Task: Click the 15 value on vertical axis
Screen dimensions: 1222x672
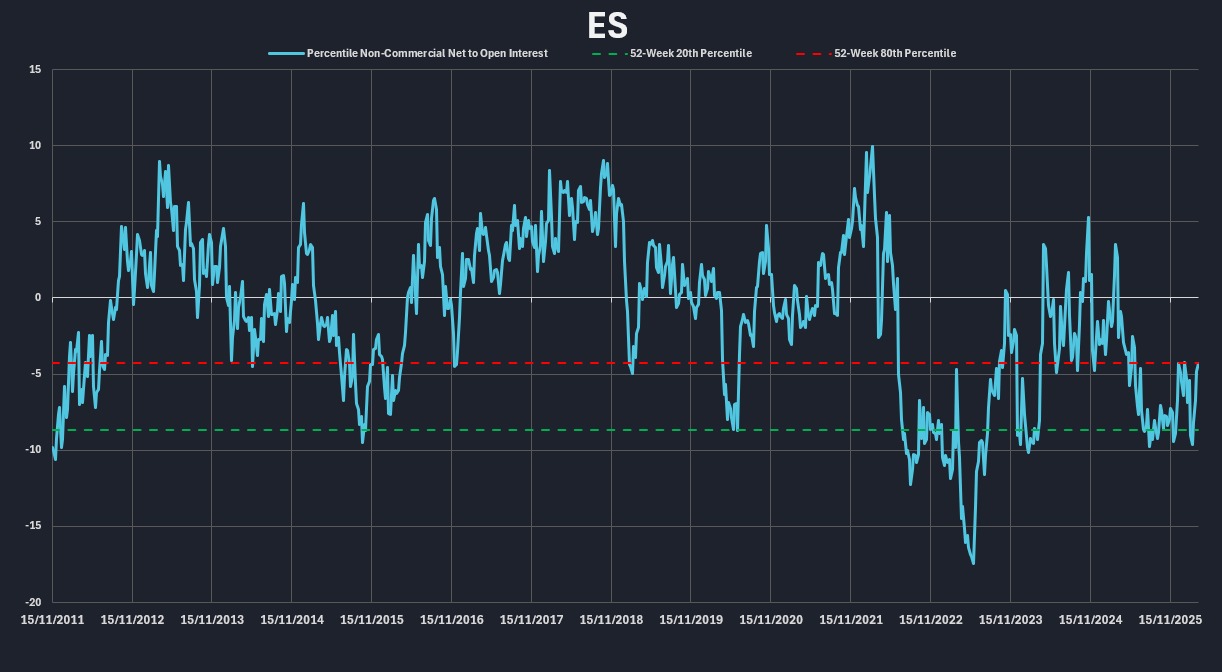Action: [x=35, y=69]
